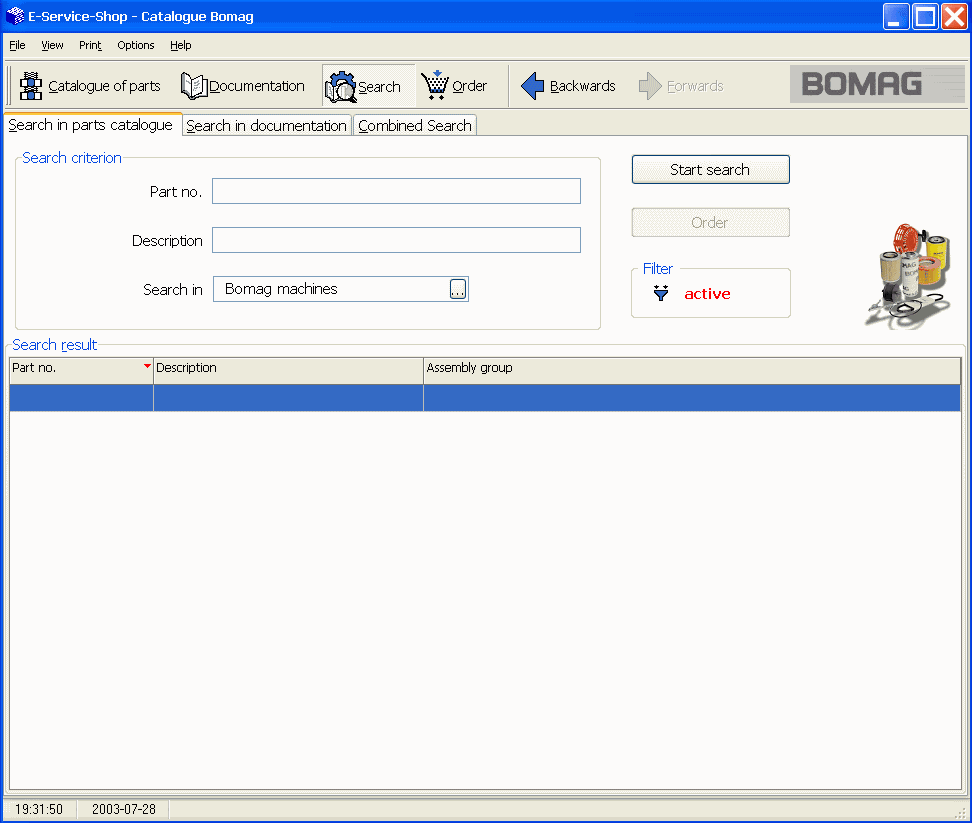
Task: Click the Start search button
Action: [710, 169]
